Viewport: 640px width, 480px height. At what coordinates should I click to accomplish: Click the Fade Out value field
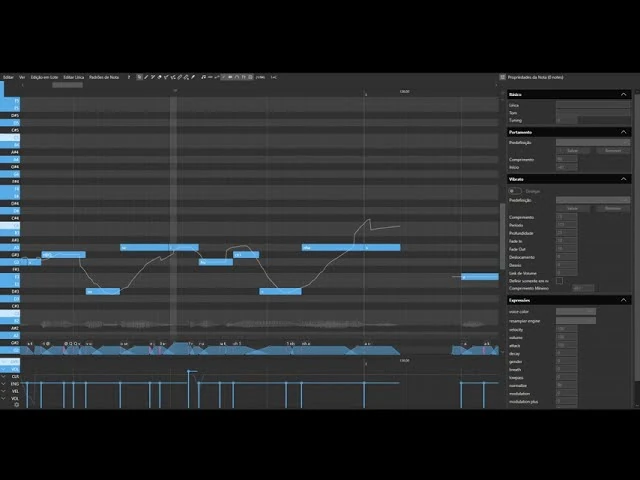(567, 249)
